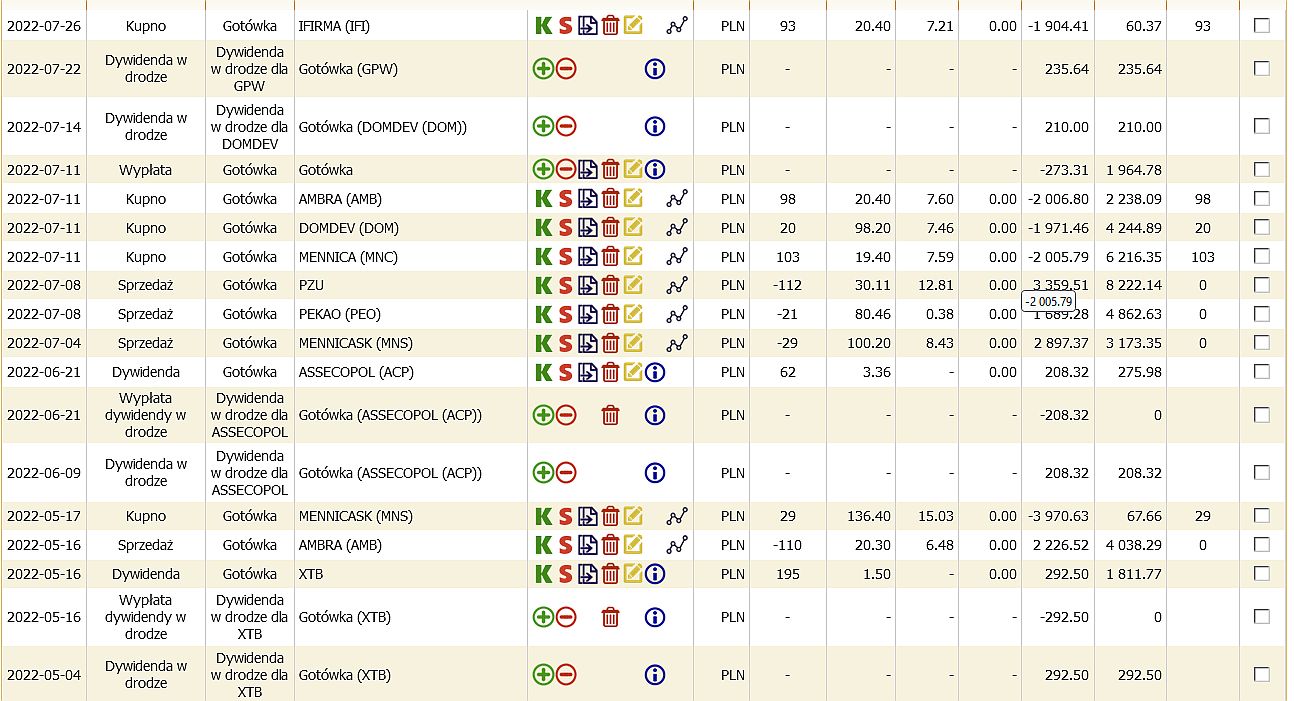Click the MENNICA (MNC) instrument name
Screen dimensions: 1294x701
[348, 257]
